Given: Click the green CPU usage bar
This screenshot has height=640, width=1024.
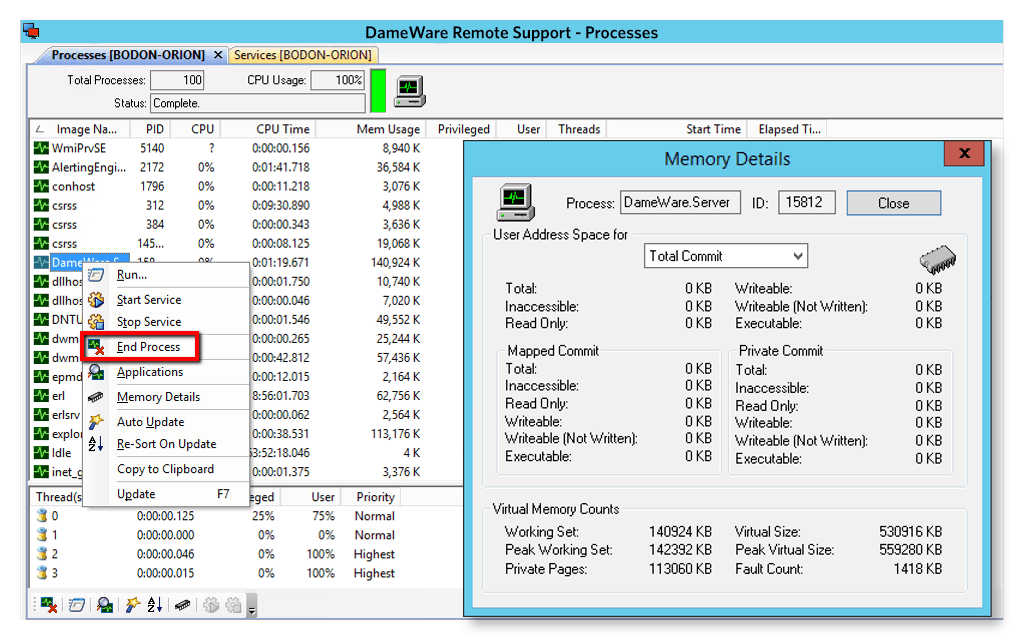Looking at the screenshot, I should pyautogui.click(x=377, y=89).
